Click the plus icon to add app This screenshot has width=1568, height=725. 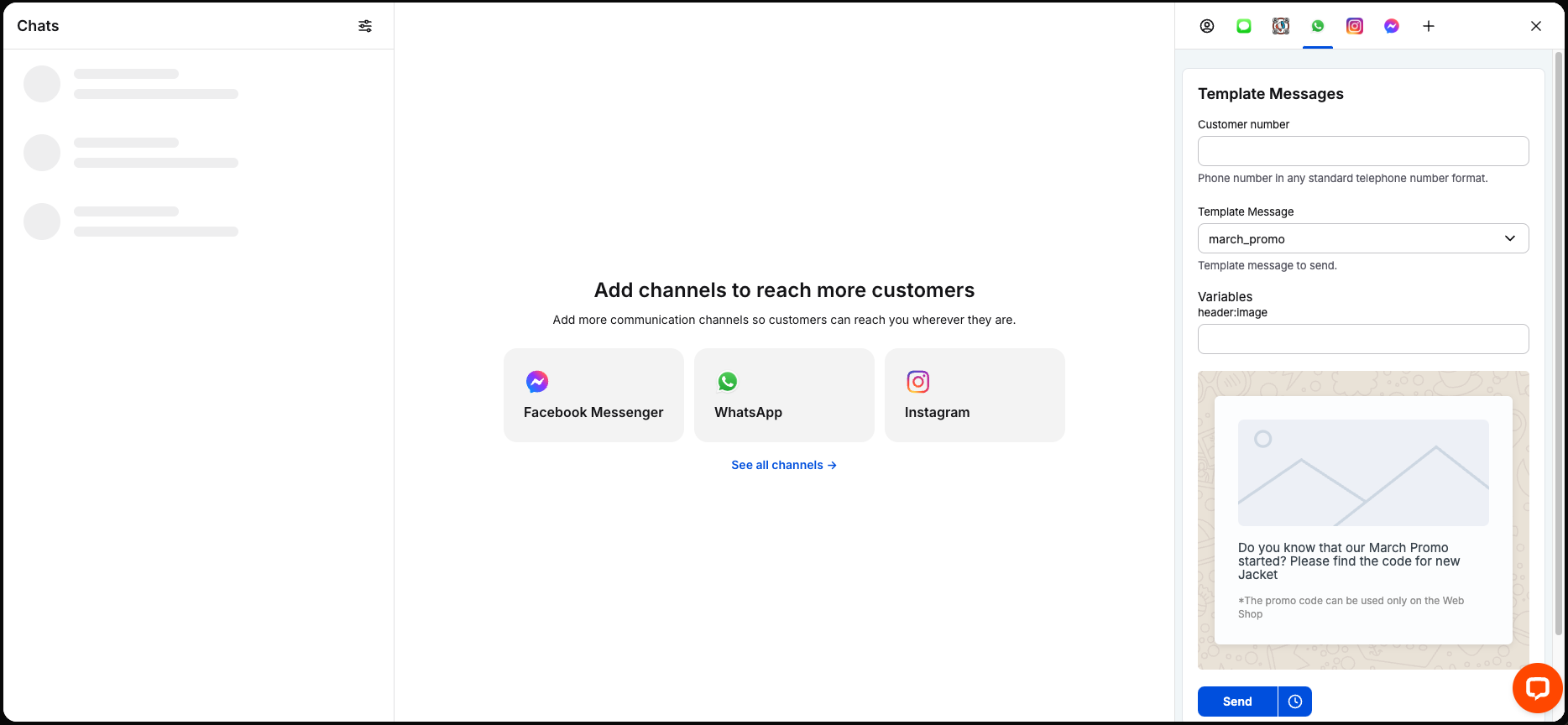(1429, 26)
